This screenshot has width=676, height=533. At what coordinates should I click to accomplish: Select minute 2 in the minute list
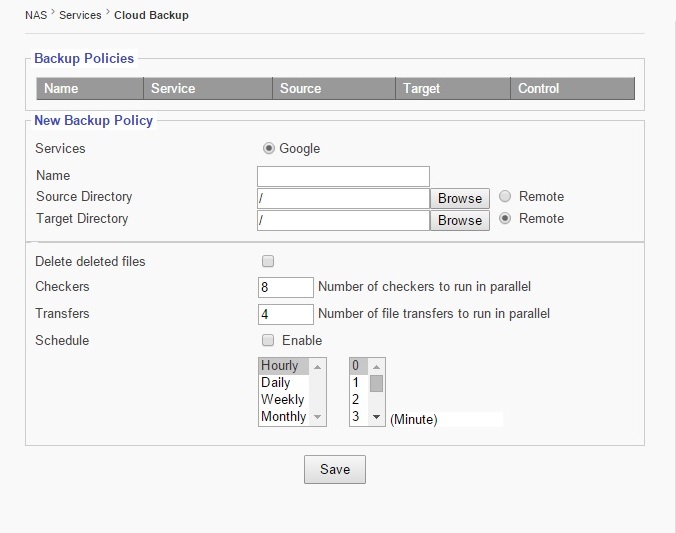tap(356, 399)
